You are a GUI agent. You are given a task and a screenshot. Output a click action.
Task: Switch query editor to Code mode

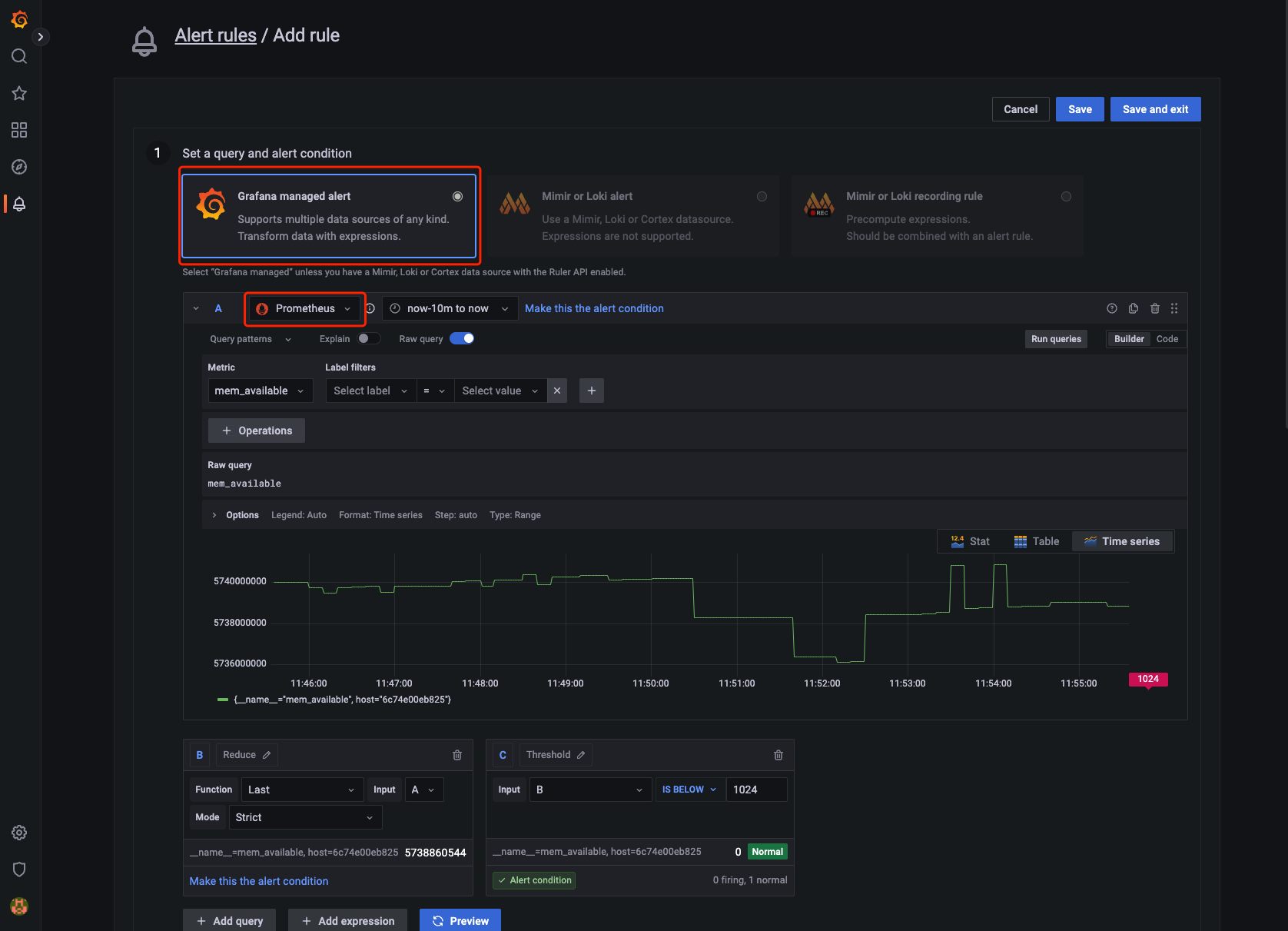tap(1167, 339)
